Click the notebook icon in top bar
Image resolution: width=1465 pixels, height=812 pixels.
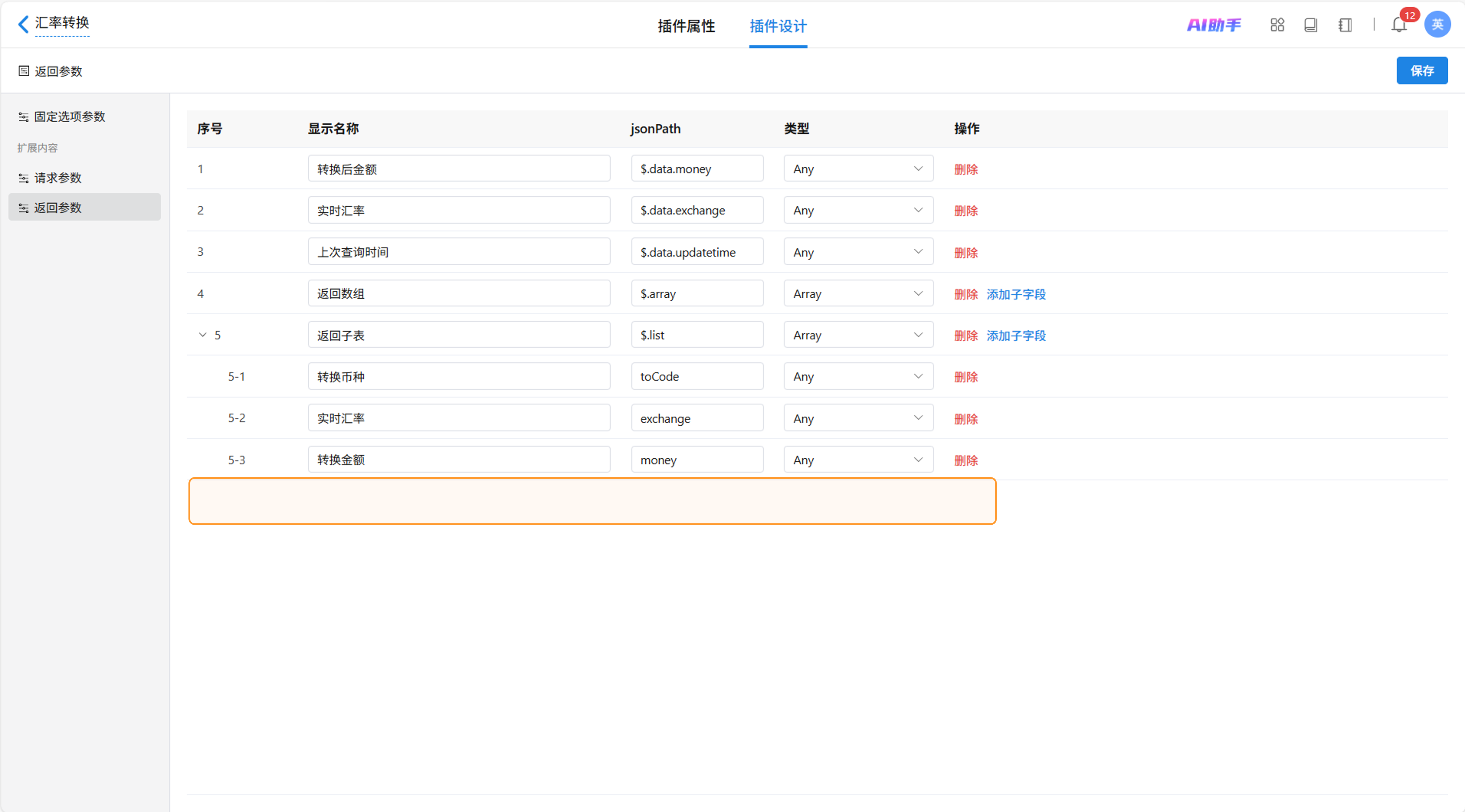(1344, 25)
